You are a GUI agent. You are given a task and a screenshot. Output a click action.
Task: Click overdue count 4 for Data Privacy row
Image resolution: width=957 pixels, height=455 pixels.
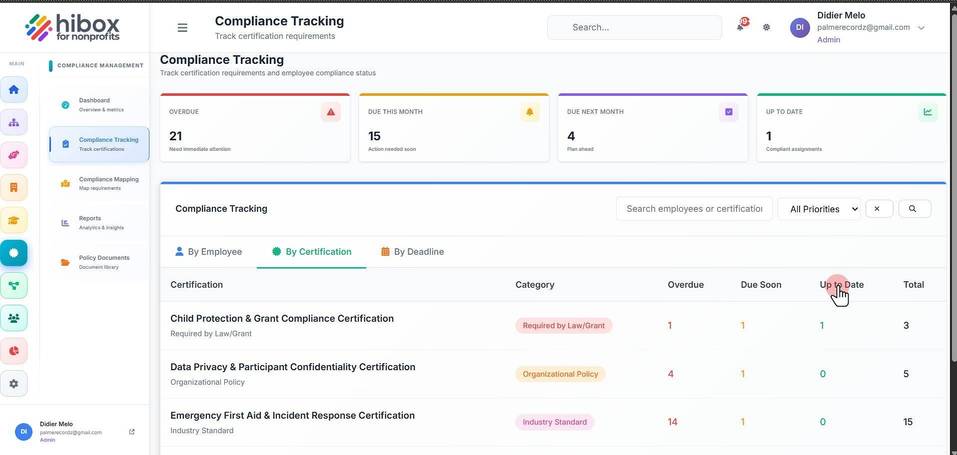click(671, 374)
